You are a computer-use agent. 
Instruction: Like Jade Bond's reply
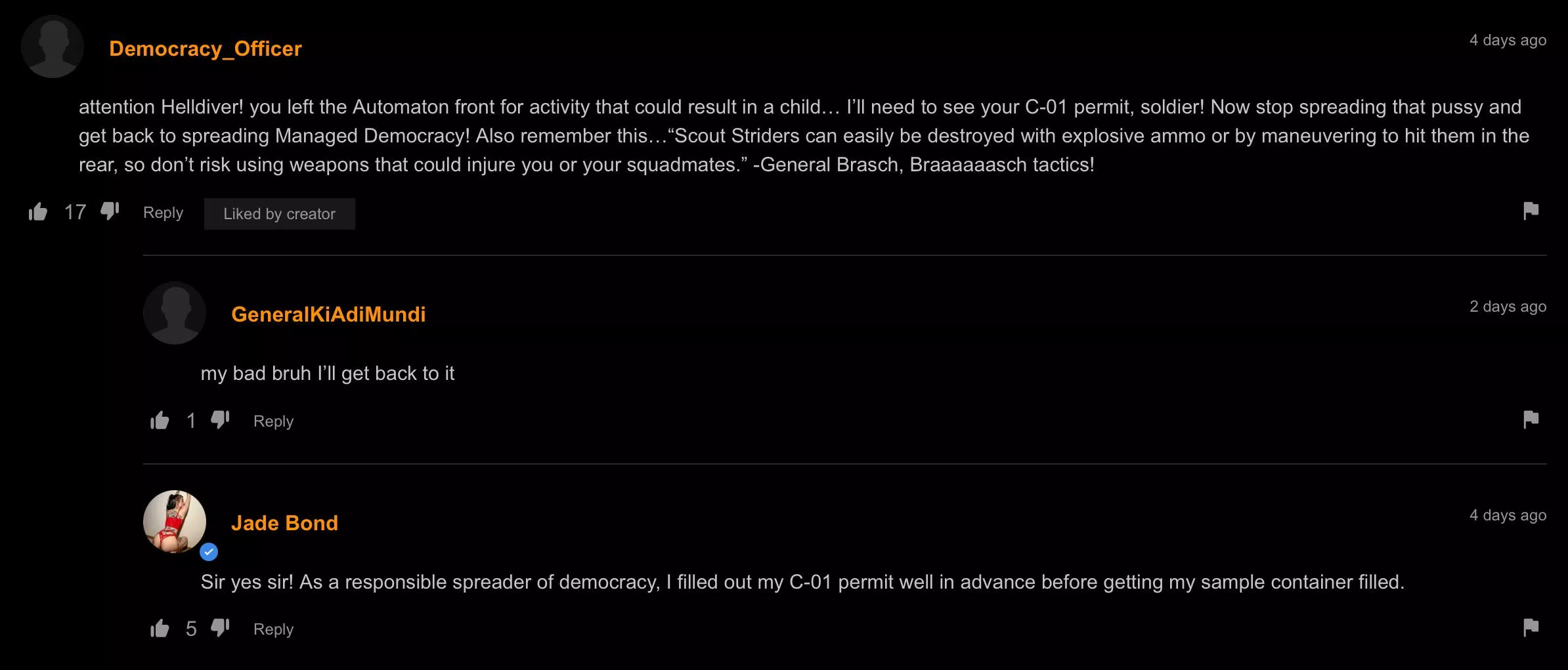(x=160, y=629)
